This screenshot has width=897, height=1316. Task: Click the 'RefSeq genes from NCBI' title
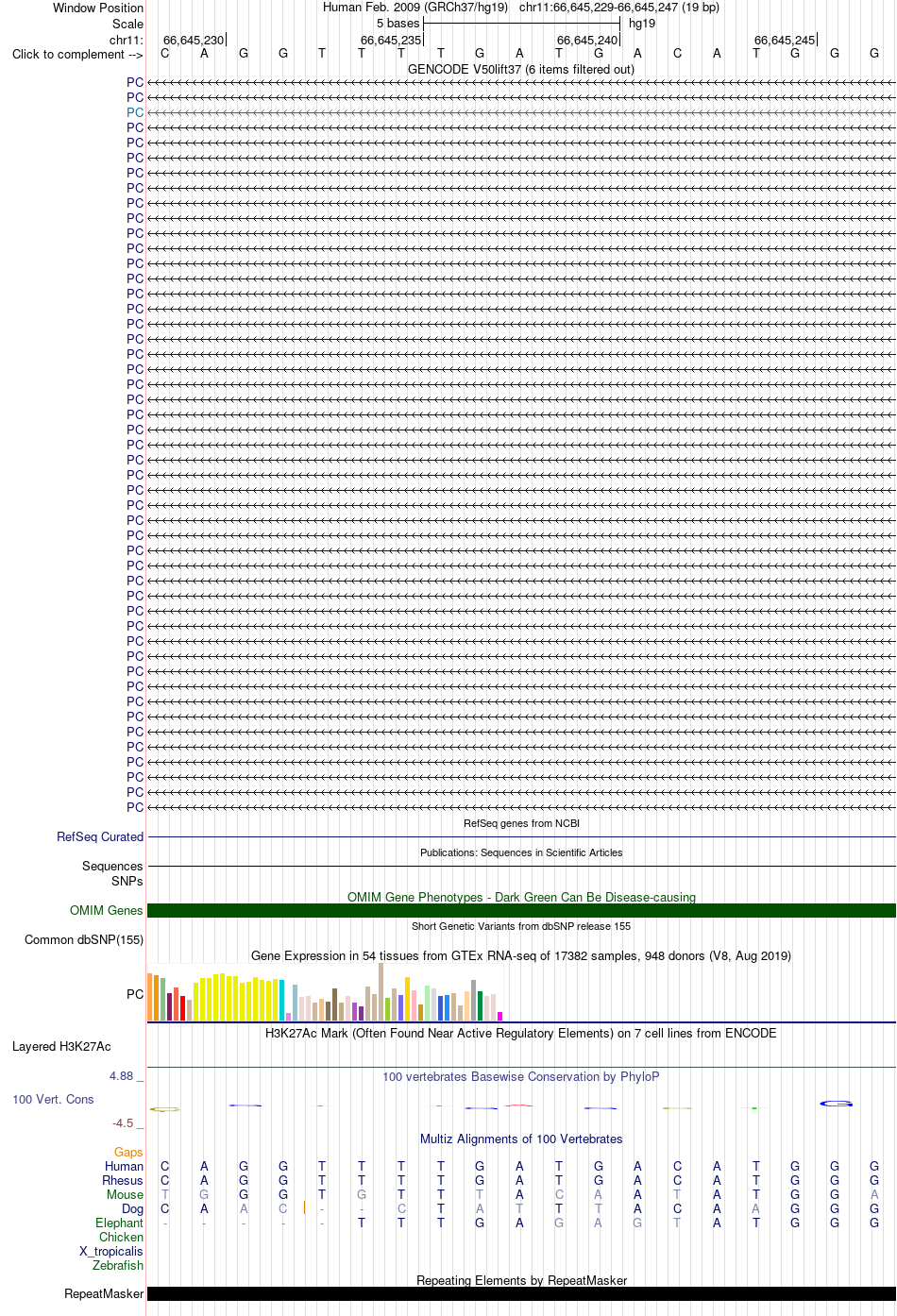(x=521, y=823)
